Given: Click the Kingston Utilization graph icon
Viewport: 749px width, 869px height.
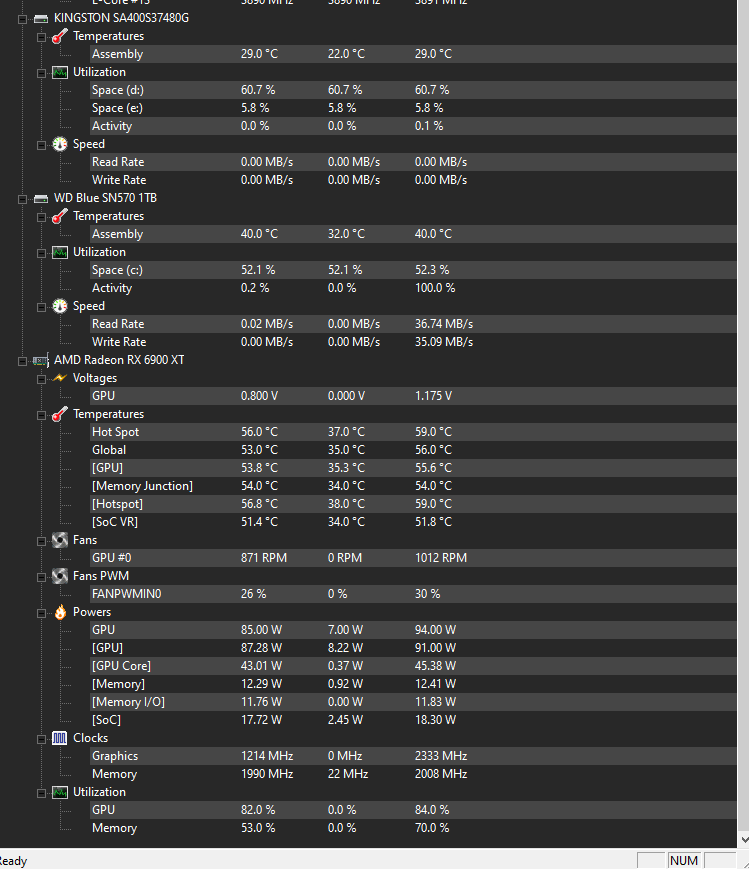Looking at the screenshot, I should (60, 72).
